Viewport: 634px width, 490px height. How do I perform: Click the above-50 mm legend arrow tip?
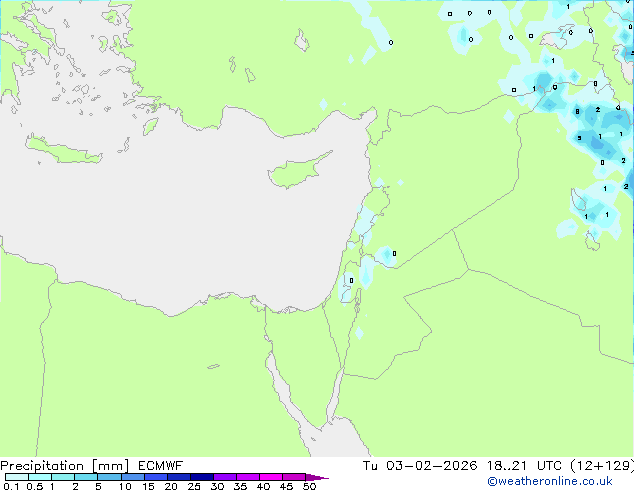[x=316, y=477]
